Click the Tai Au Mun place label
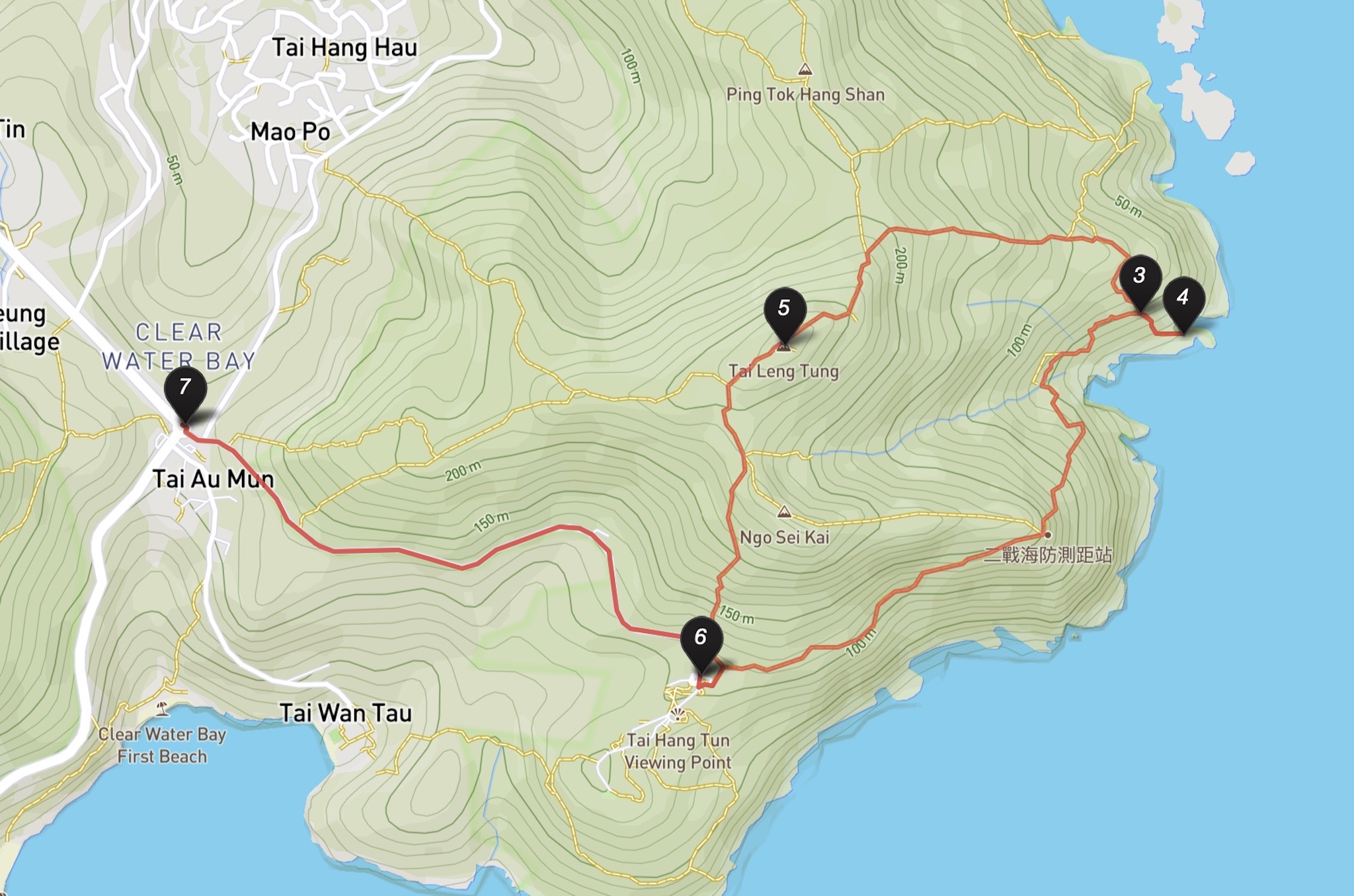The width and height of the screenshot is (1354, 896). [214, 478]
